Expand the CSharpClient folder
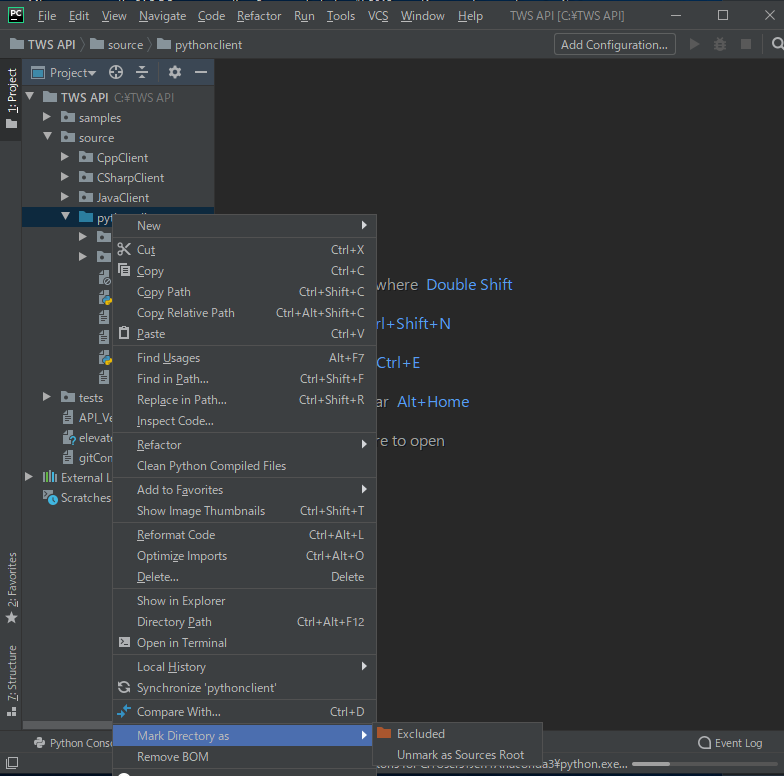 pos(65,176)
